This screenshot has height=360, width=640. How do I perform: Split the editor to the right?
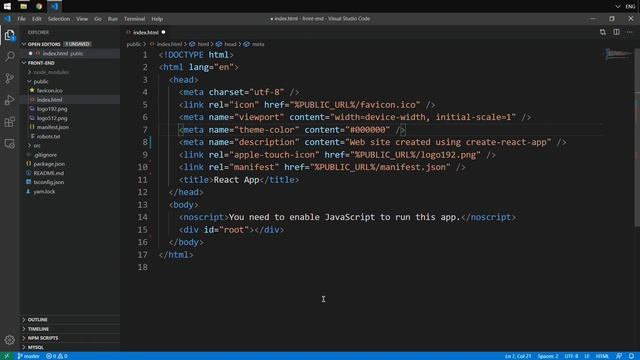coord(616,32)
